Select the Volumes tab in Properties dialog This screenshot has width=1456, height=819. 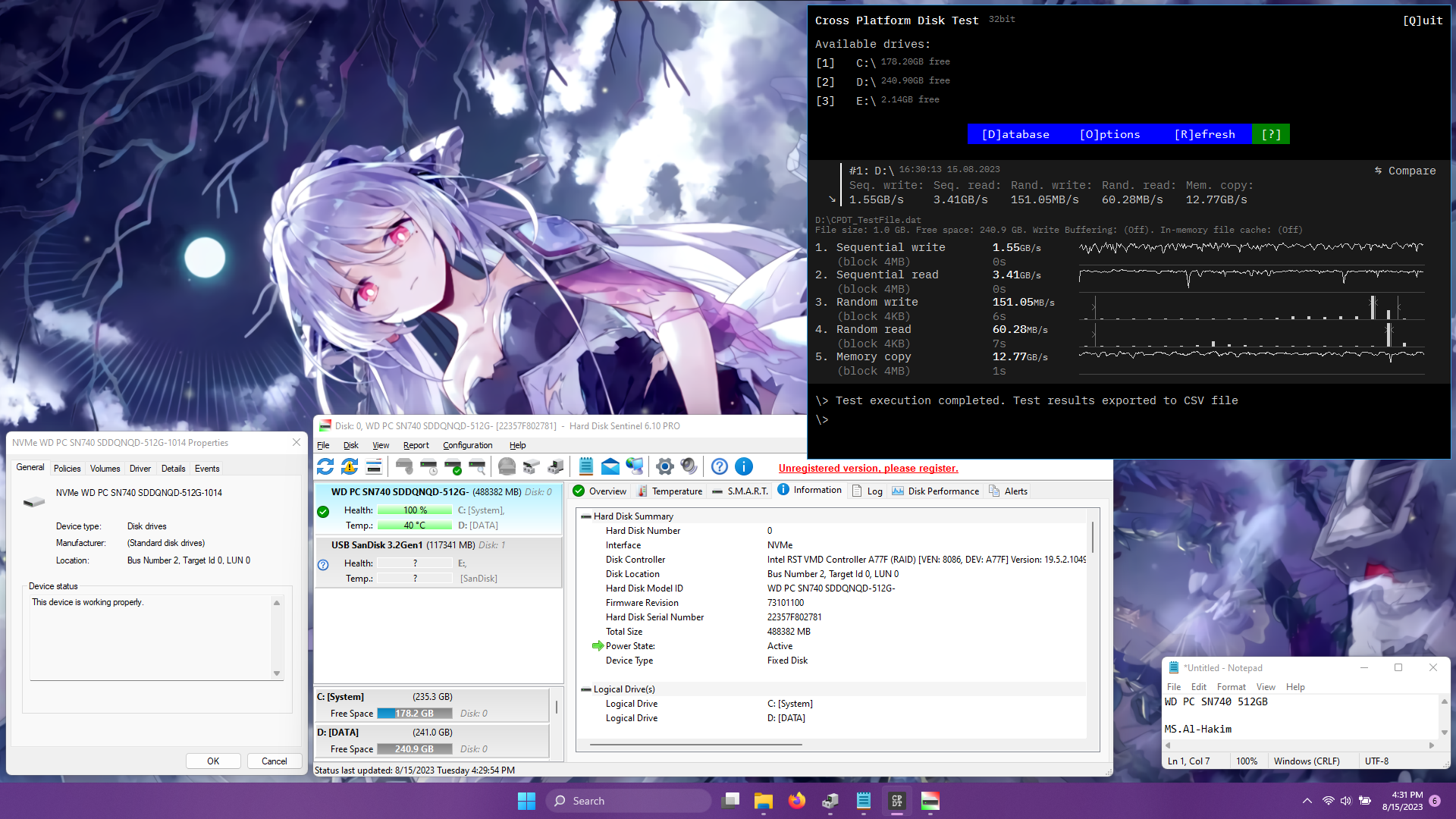(105, 469)
